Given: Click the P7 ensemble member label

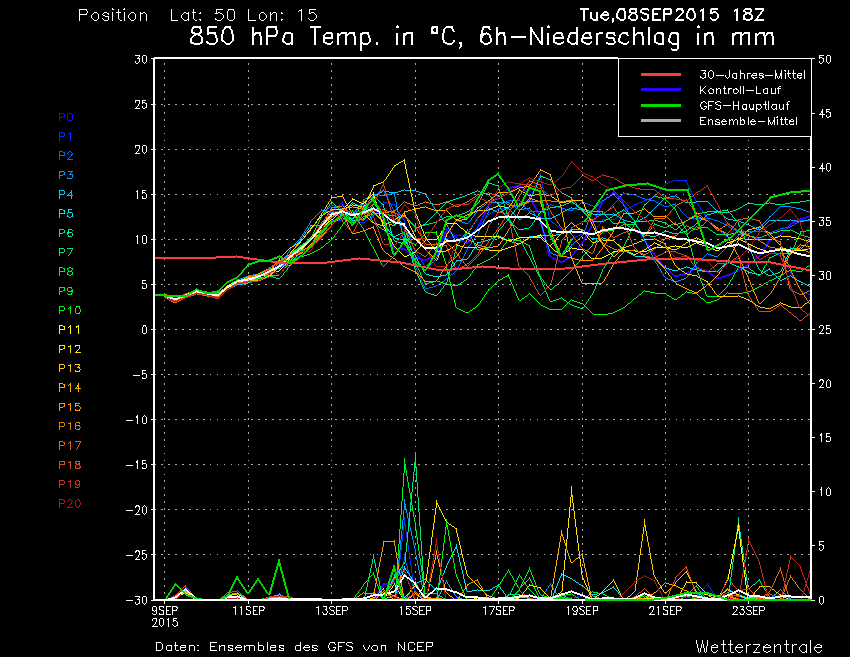Looking at the screenshot, I should 66,252.
